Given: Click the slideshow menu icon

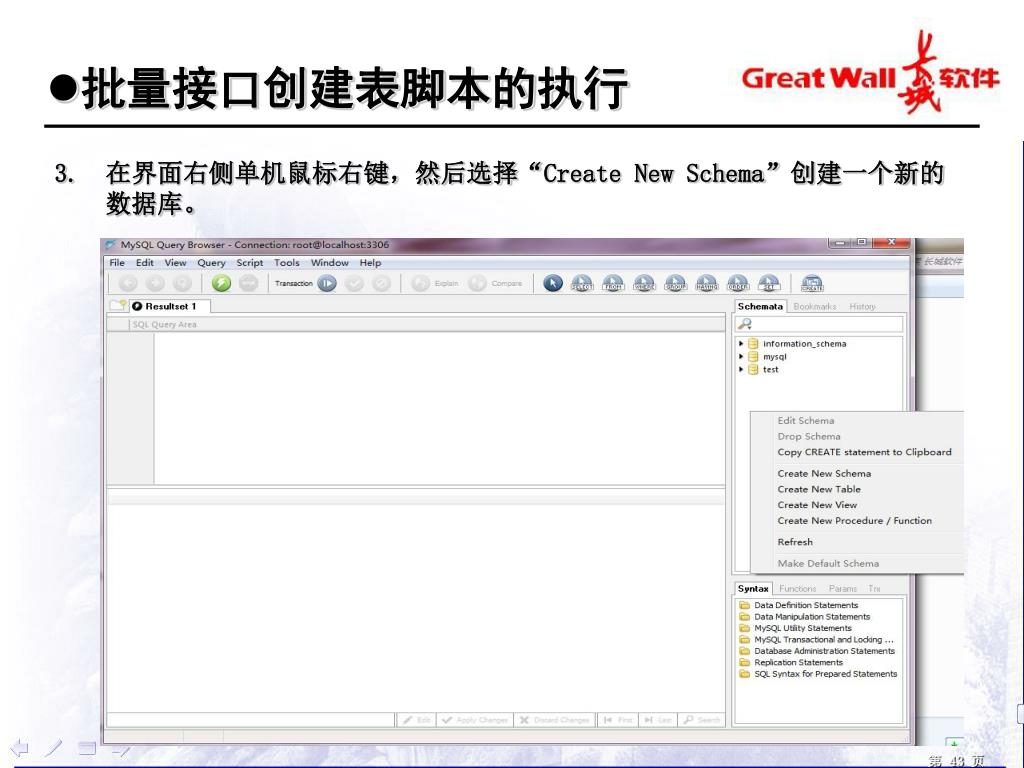Looking at the screenshot, I should coord(87,747).
